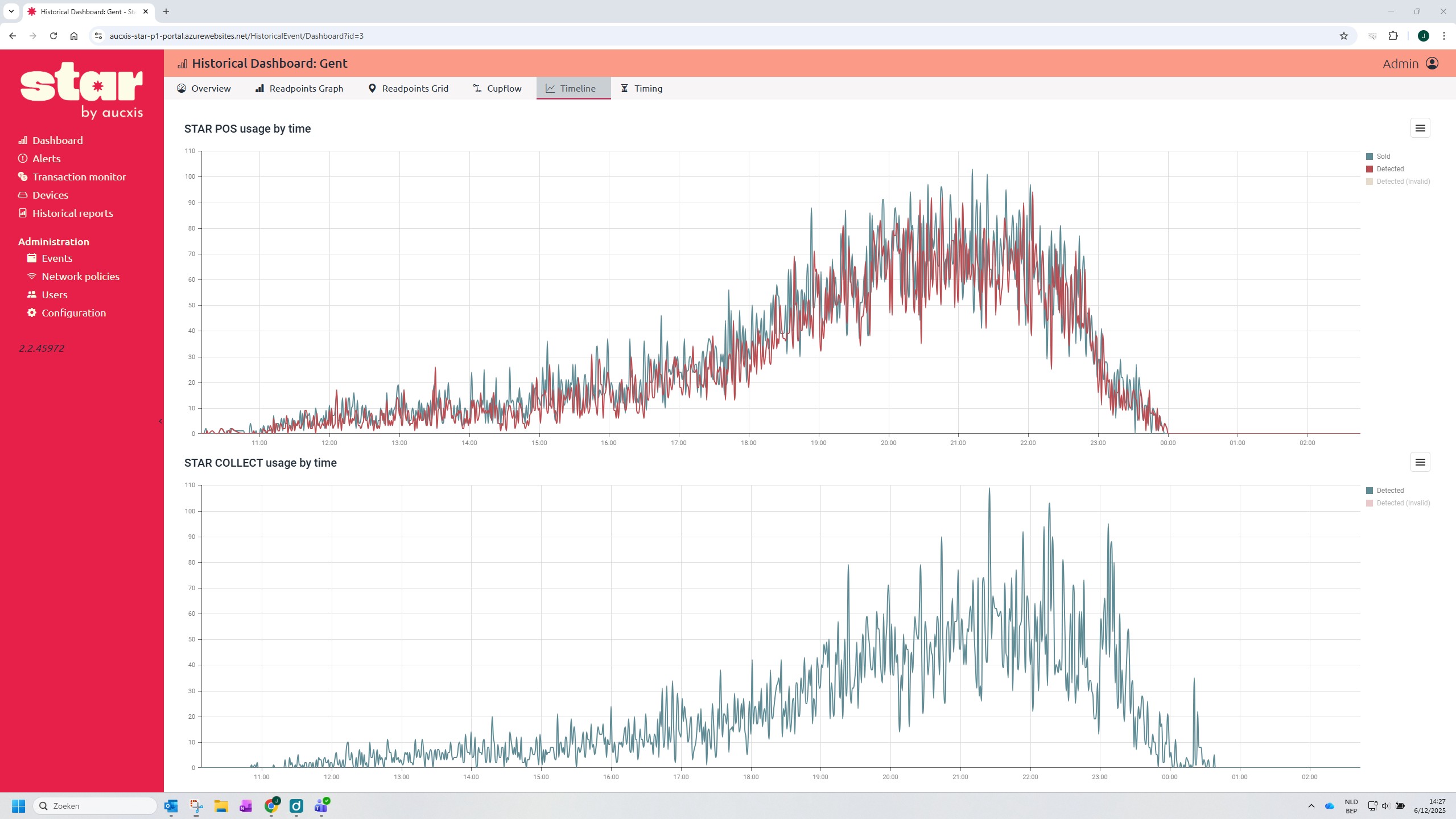1456x819 pixels.
Task: Open the tab search dropdown
Action: pyautogui.click(x=11, y=11)
